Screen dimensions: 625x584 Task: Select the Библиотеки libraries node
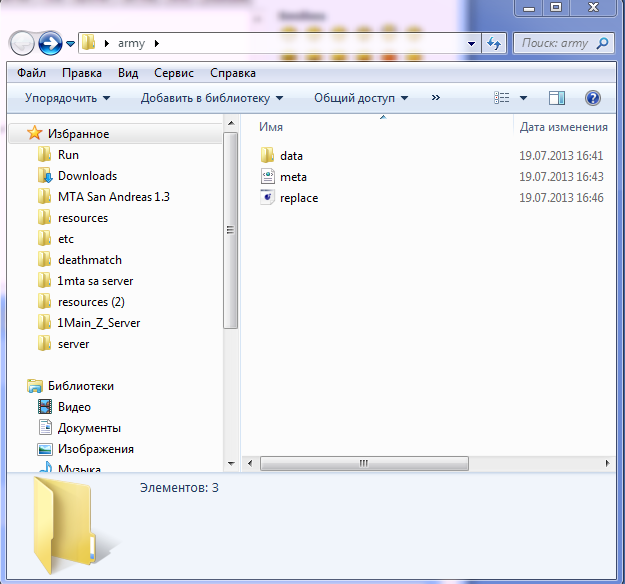point(81,386)
